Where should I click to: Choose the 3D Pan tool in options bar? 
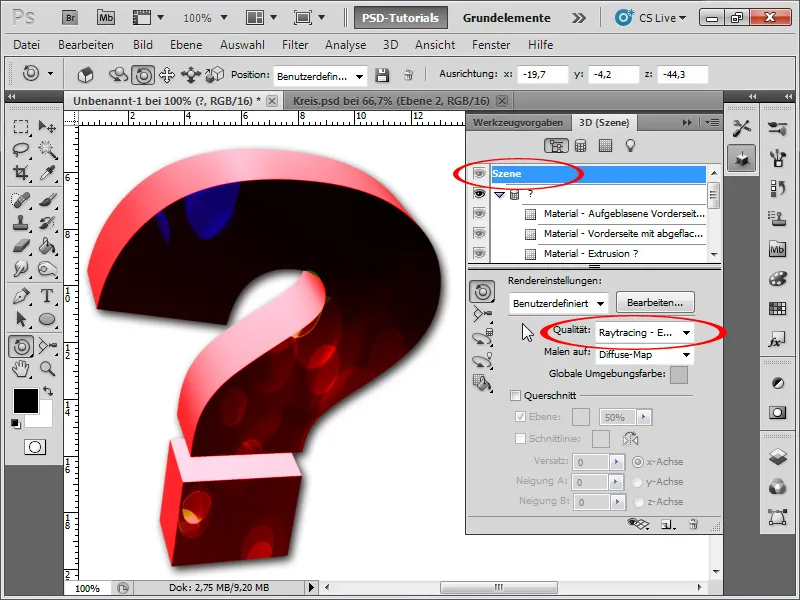[167, 75]
